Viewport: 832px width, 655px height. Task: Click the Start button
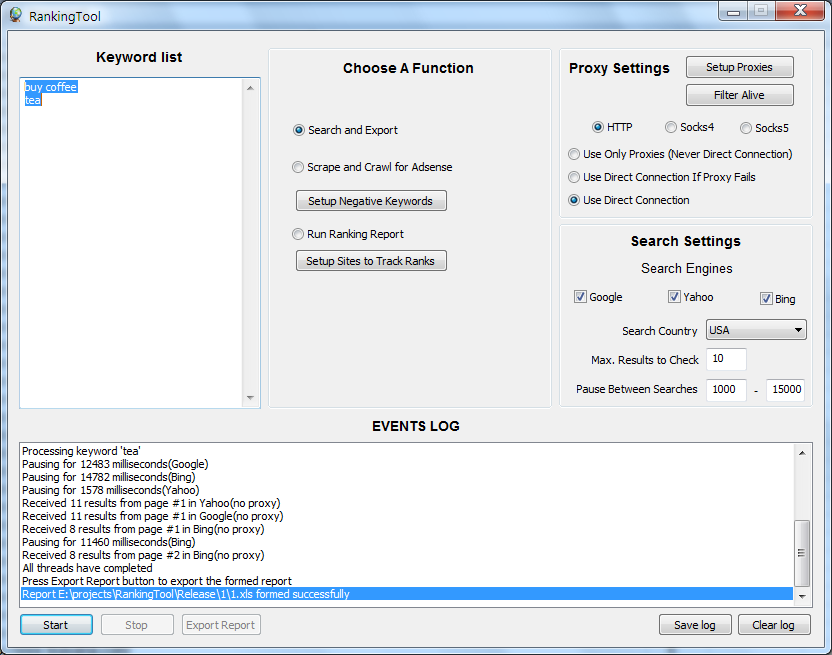point(56,625)
